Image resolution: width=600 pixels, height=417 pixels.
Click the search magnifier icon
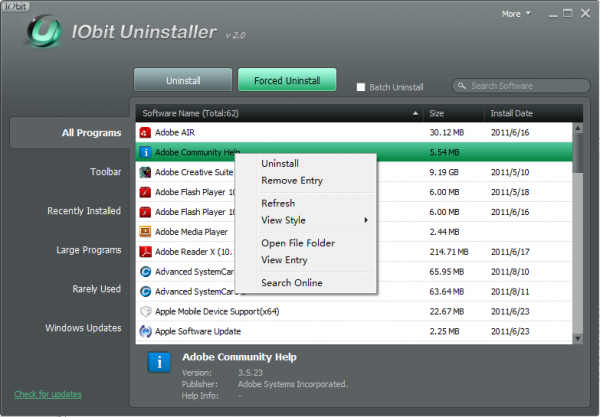[462, 86]
